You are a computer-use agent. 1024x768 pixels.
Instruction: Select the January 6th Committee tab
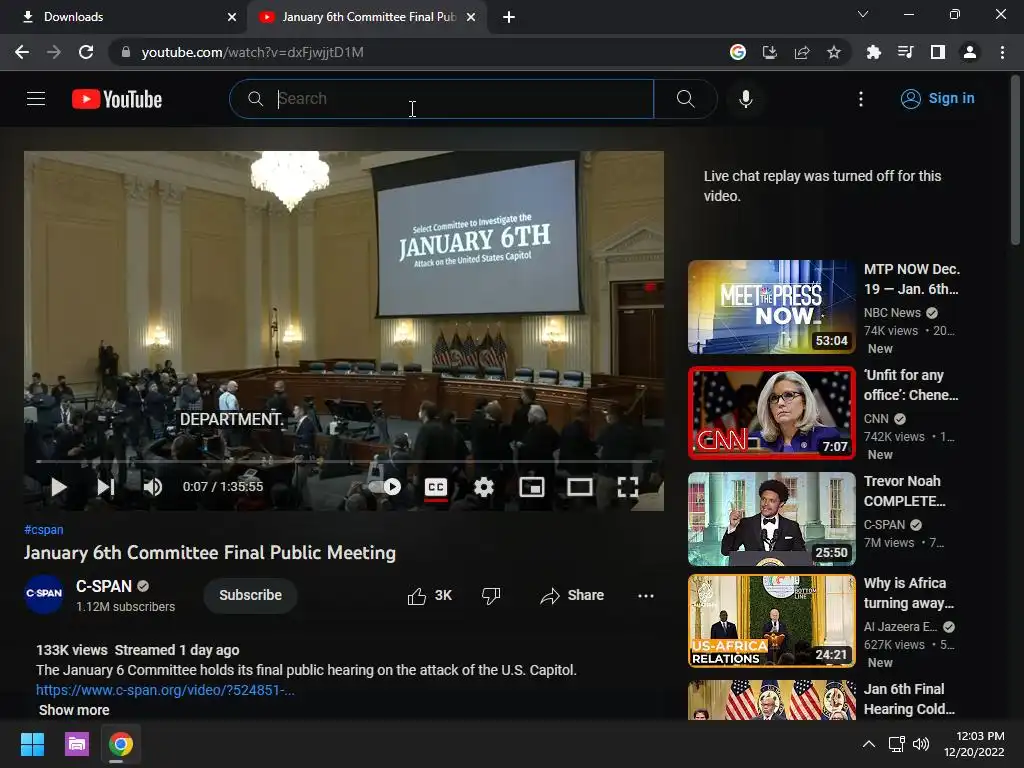(x=366, y=17)
